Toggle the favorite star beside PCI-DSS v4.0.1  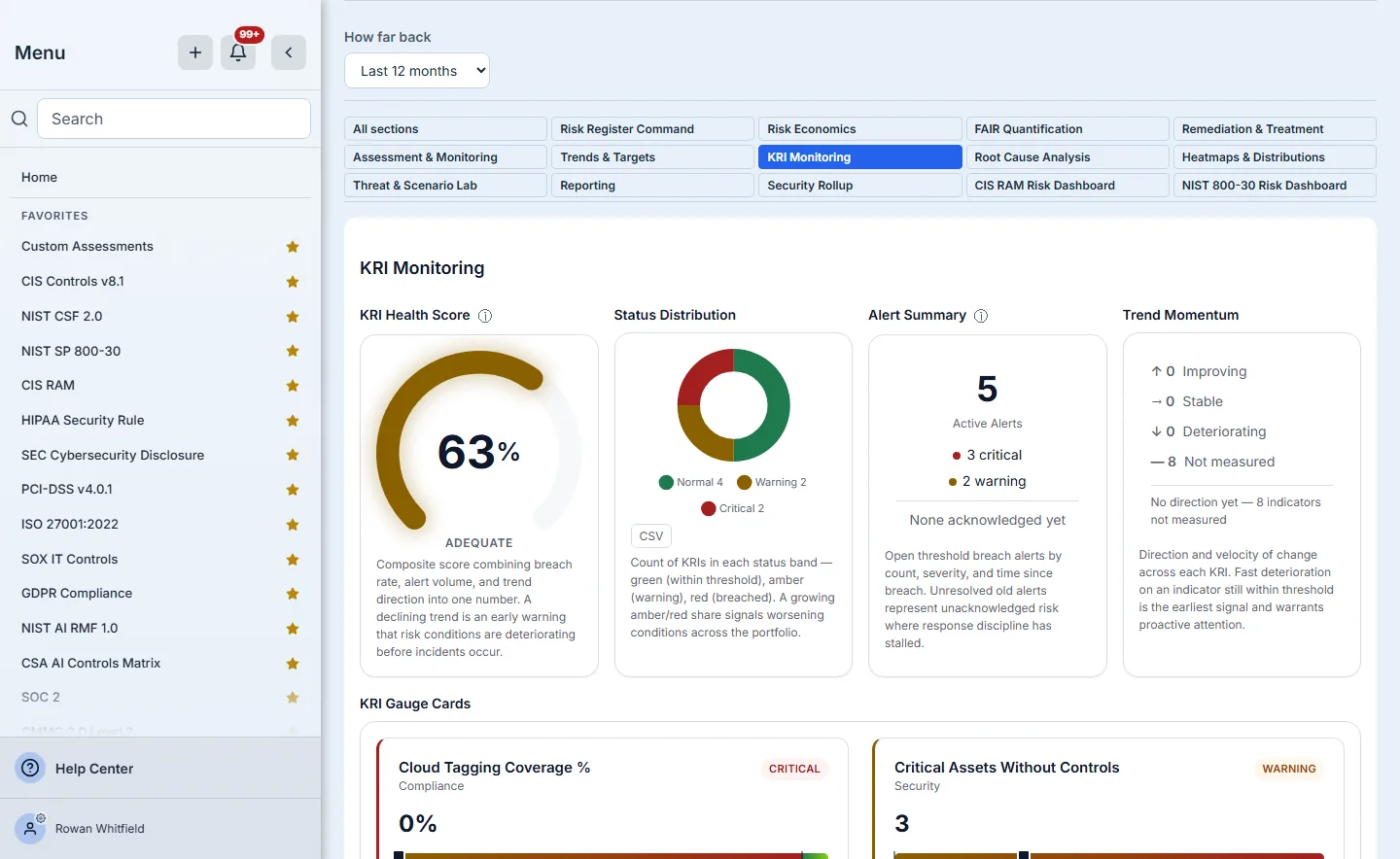(x=293, y=490)
